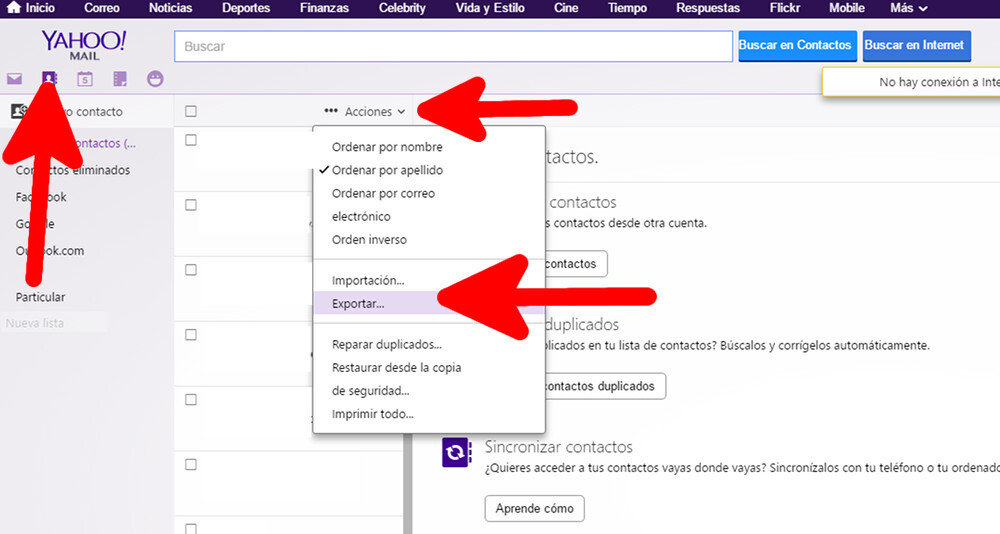1000x534 pixels.
Task: Open Celebrity in top navigation
Action: coord(402,8)
